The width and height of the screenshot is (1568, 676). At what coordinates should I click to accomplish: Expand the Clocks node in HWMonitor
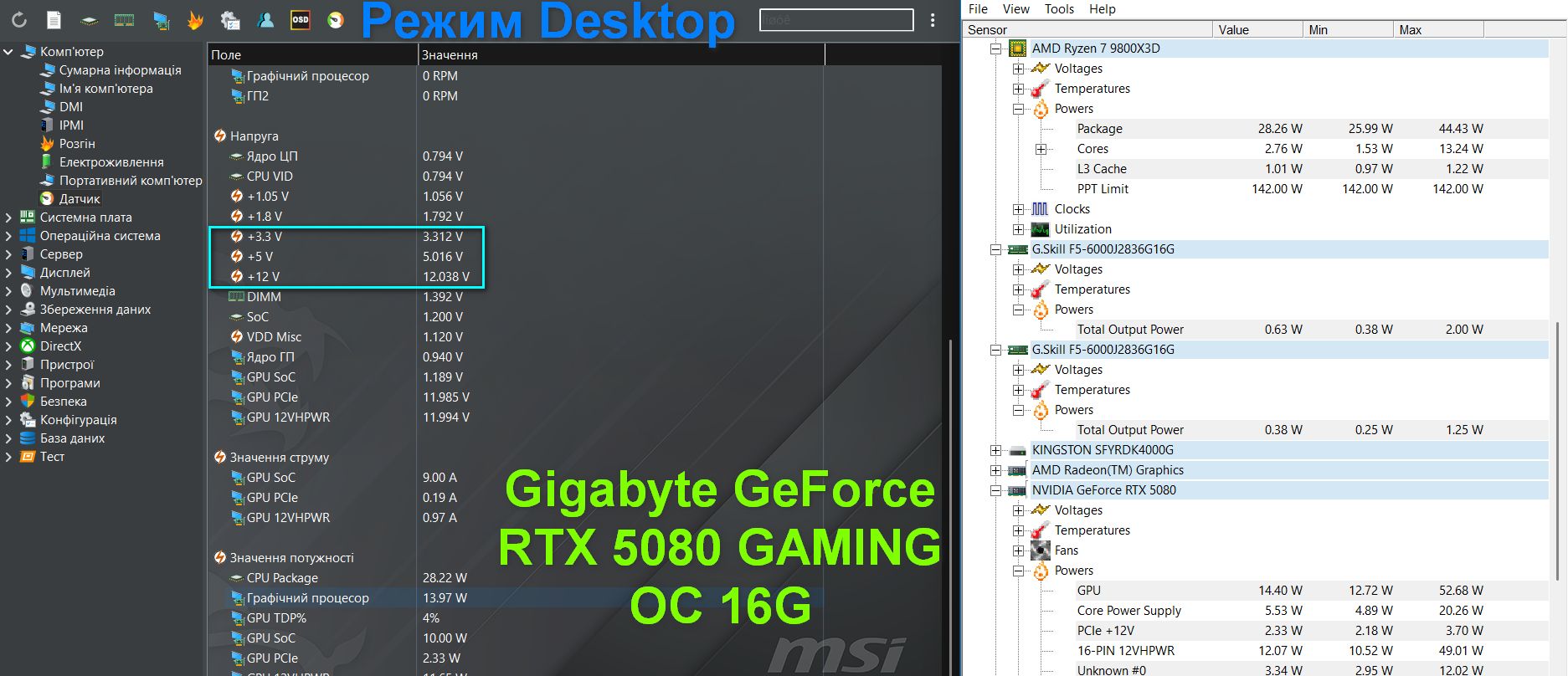coord(1018,209)
